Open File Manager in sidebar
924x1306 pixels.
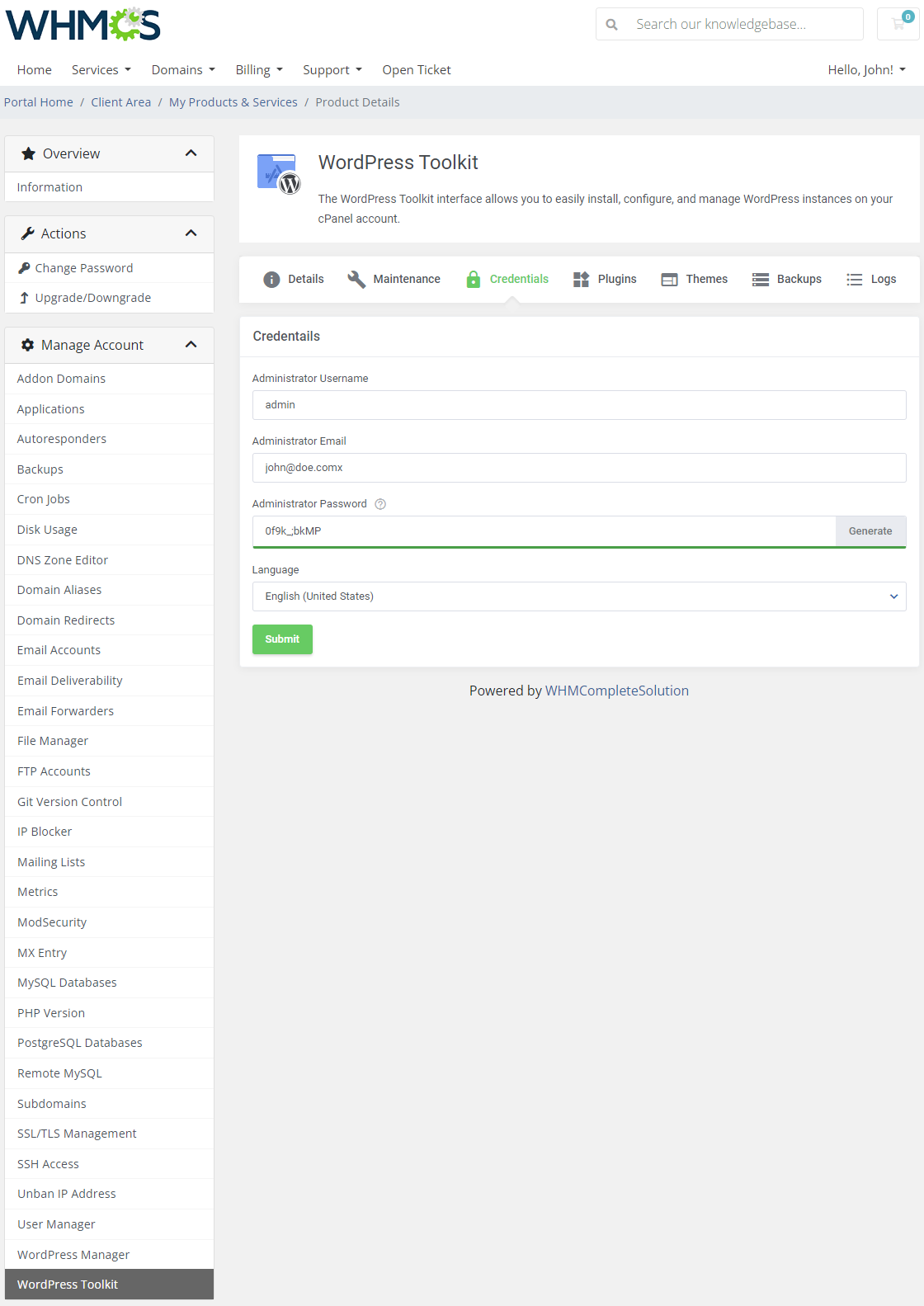[109, 741]
